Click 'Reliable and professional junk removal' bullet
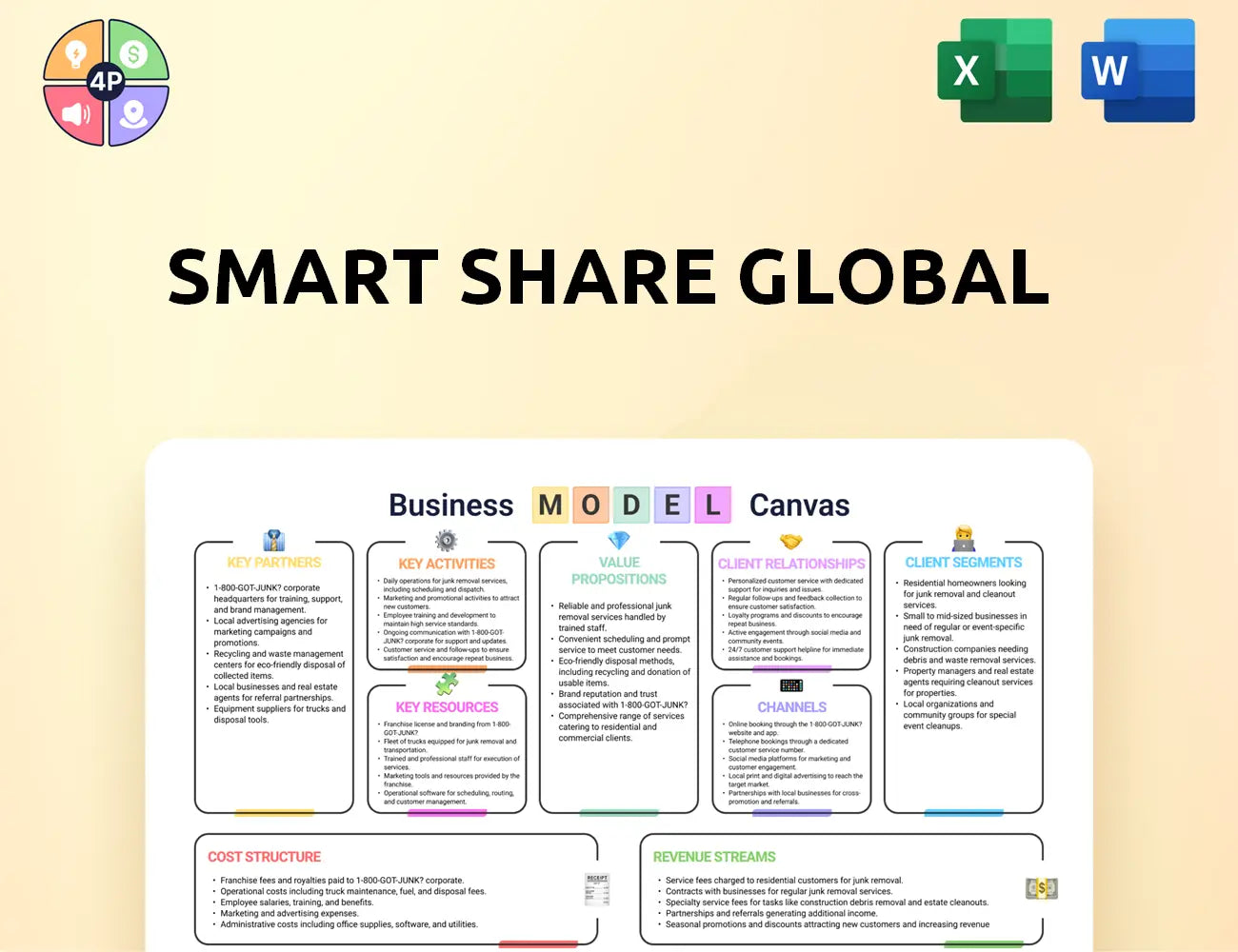The height and width of the screenshot is (952, 1238). tap(615, 617)
